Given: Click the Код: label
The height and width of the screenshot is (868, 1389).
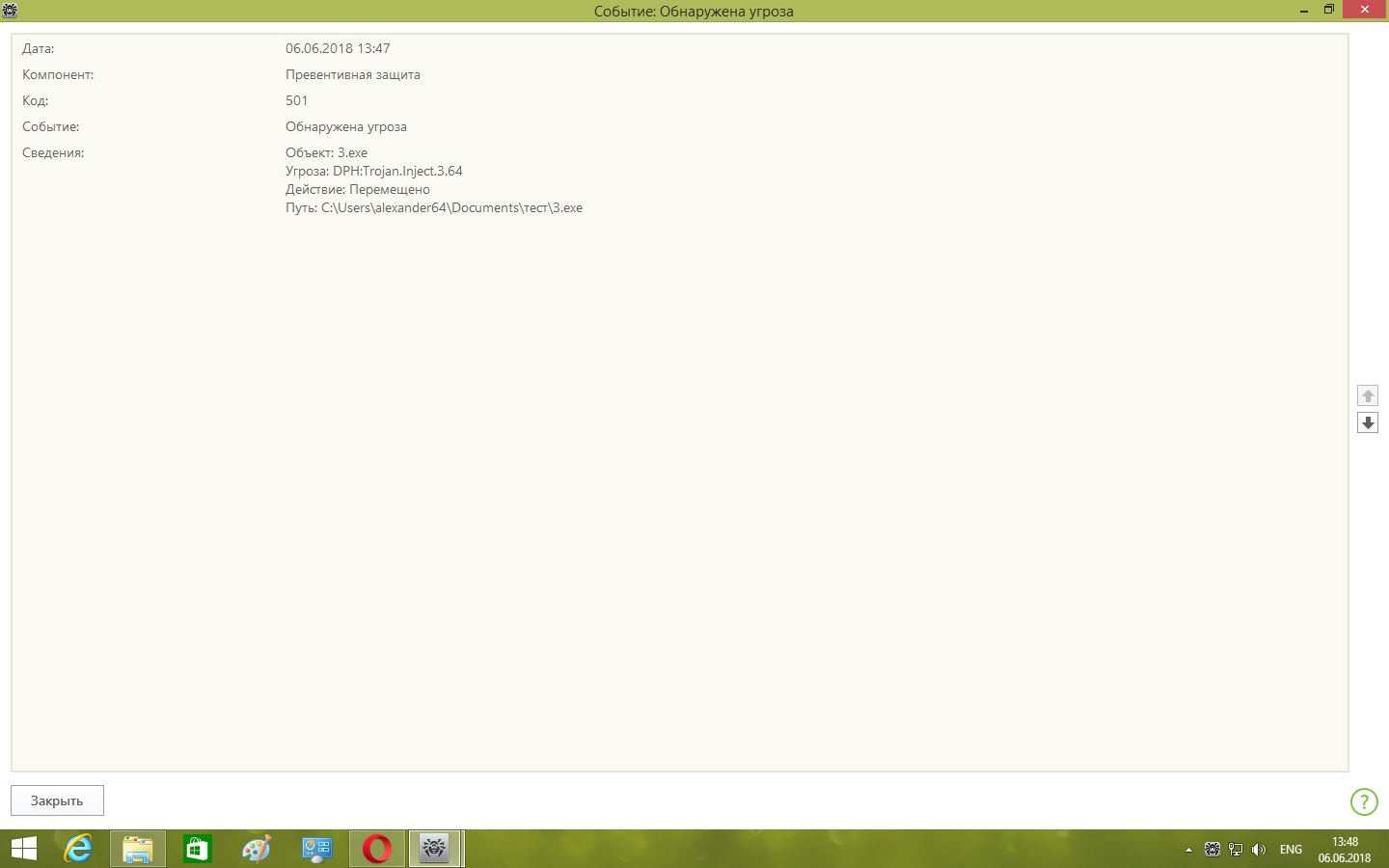Looking at the screenshot, I should [36, 100].
